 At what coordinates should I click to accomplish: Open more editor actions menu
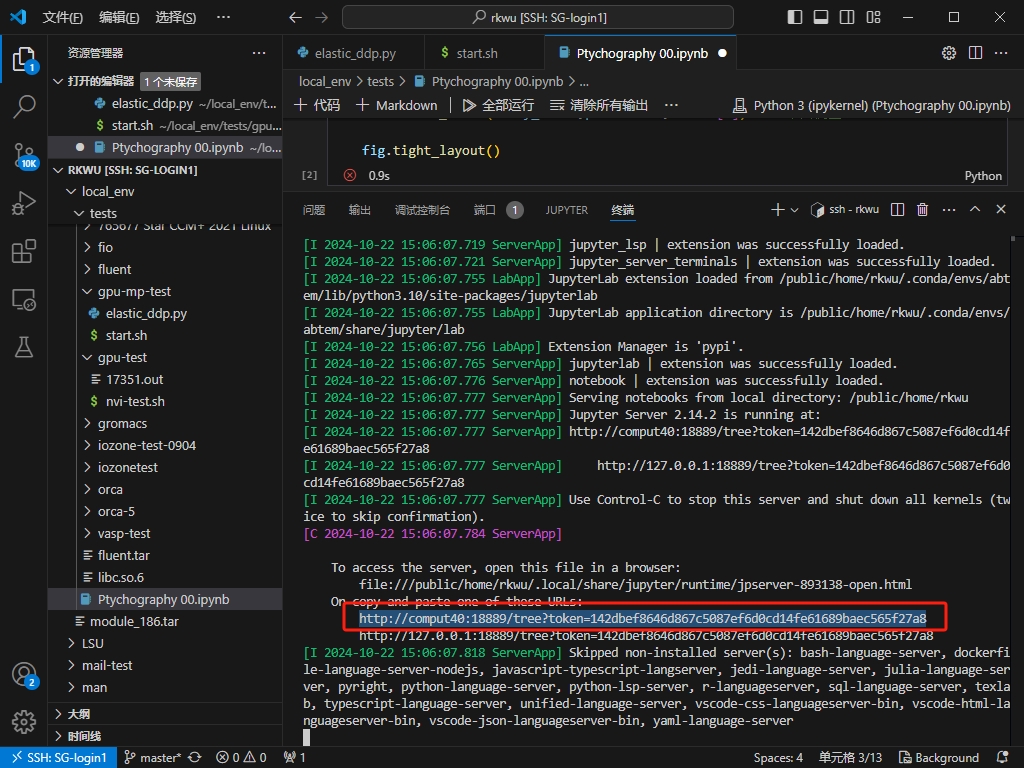click(x=1001, y=53)
